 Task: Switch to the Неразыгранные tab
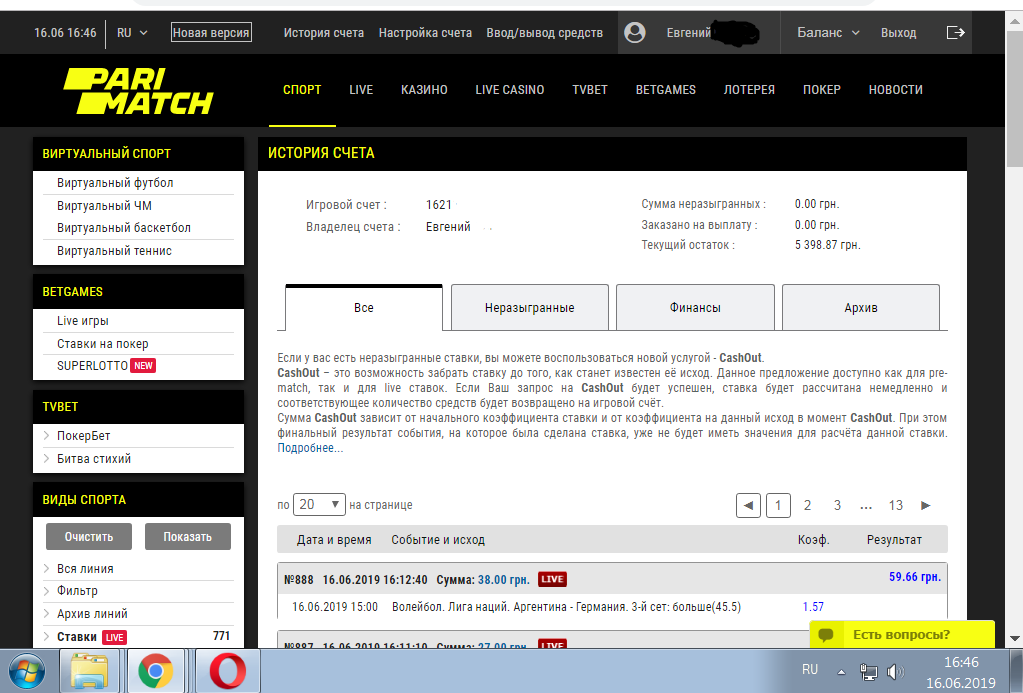[x=530, y=307]
